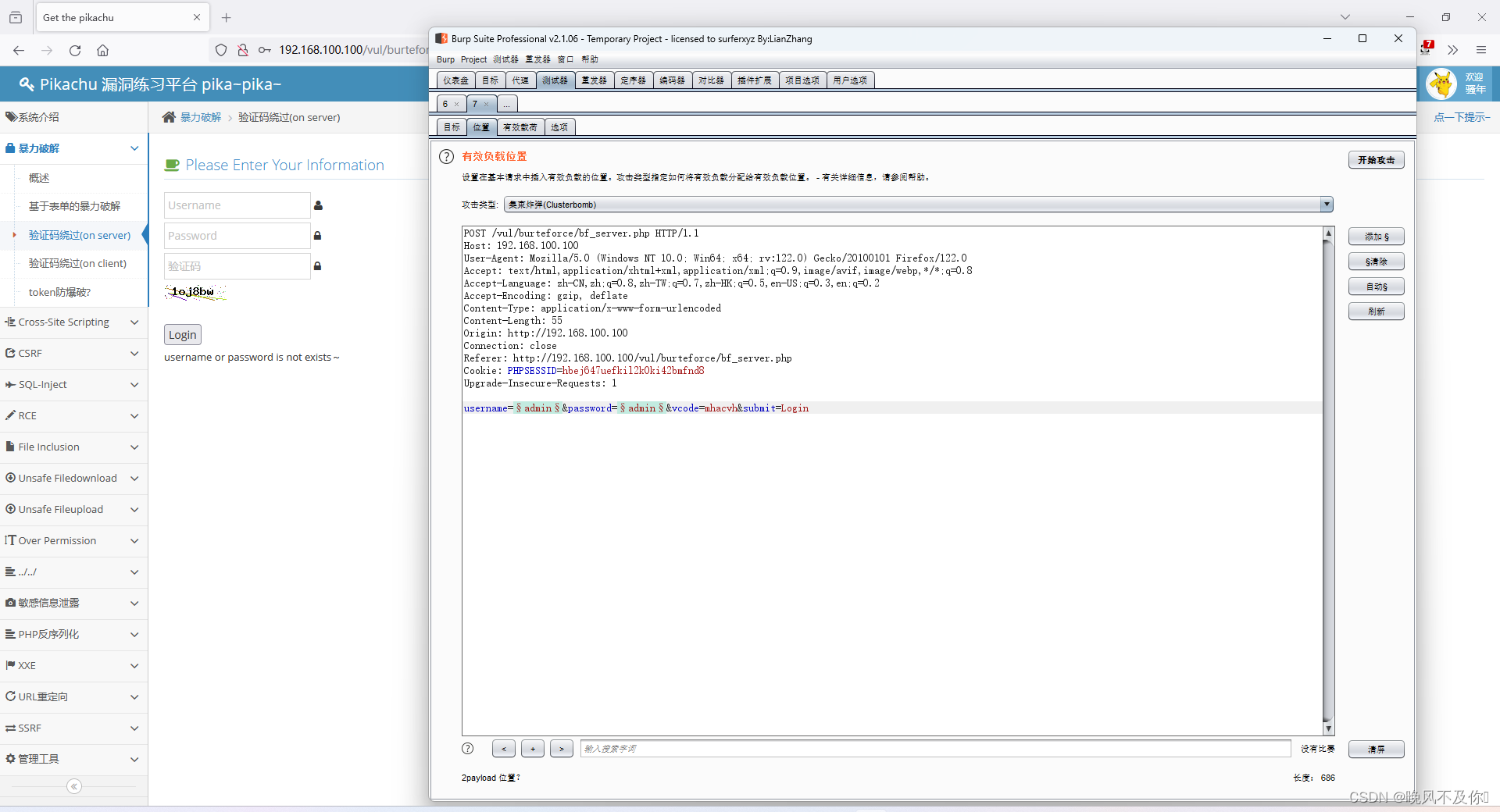Switch to the 重发器 main tab
Viewport: 1500px width, 812px height.
[x=595, y=80]
